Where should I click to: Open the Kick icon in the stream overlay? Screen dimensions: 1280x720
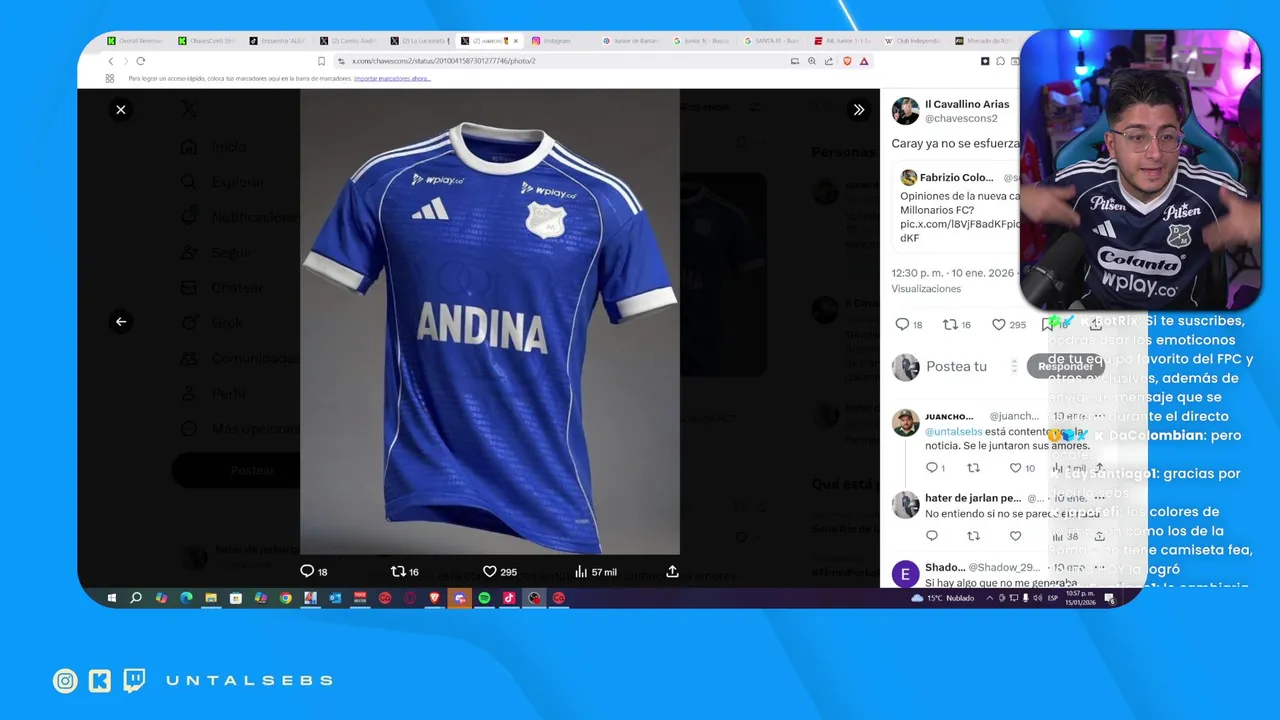[100, 681]
